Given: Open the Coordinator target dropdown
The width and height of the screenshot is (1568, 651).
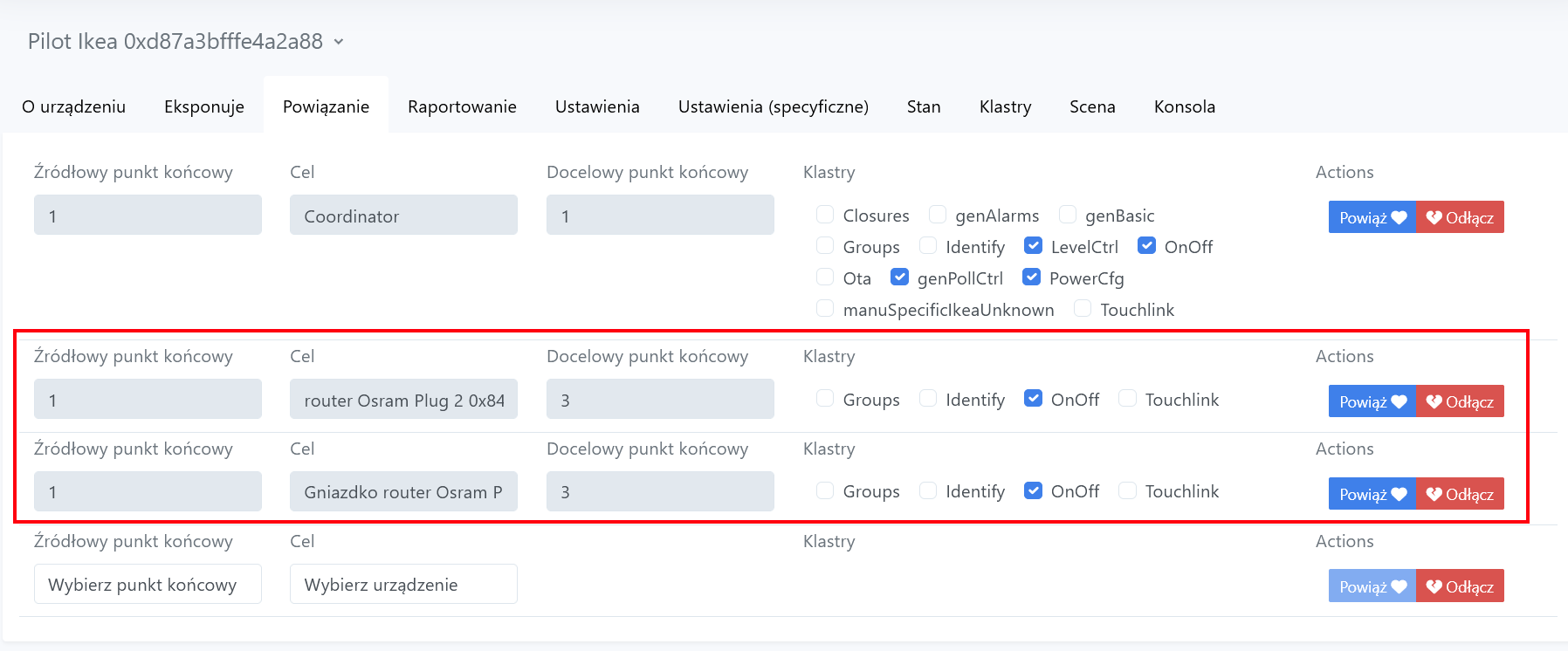Looking at the screenshot, I should pyautogui.click(x=403, y=215).
